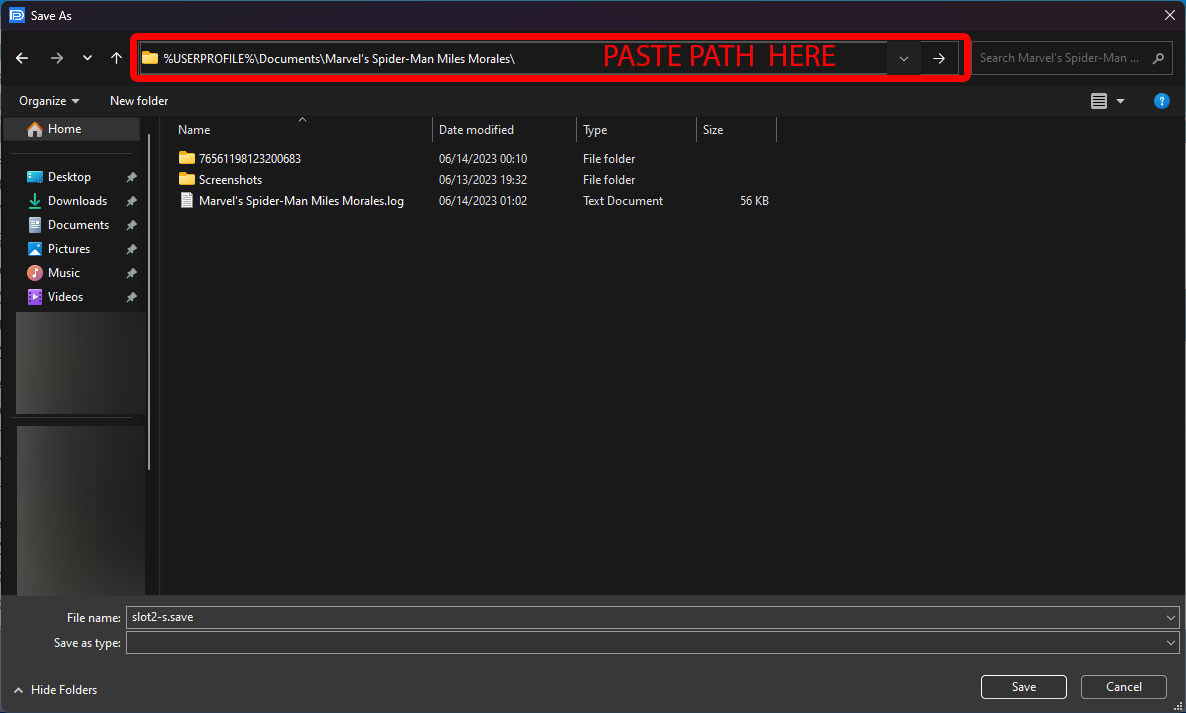Click the address bar path text
Screen dimensions: 1186x713
coord(339,58)
